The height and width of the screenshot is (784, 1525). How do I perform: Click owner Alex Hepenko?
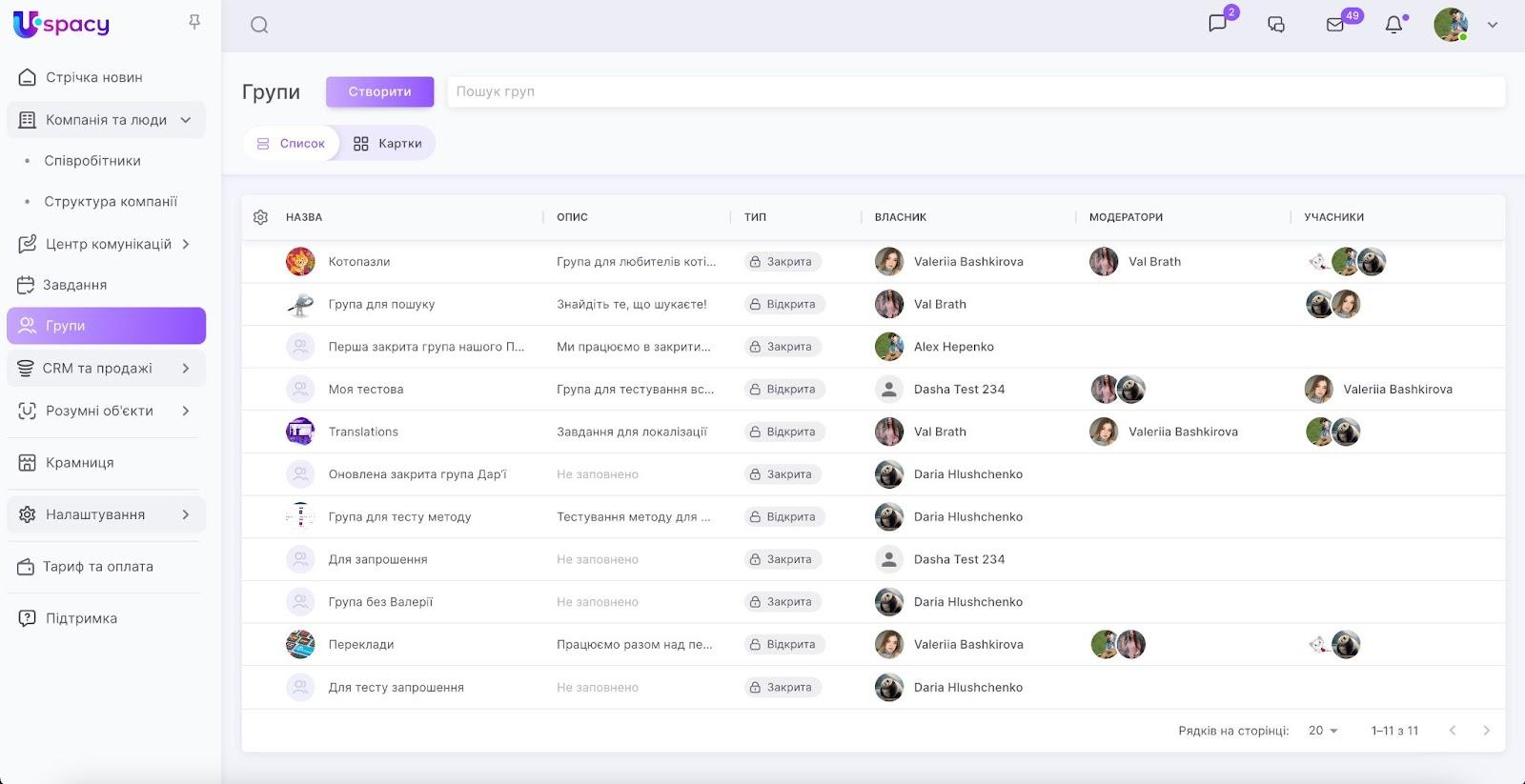[953, 347]
